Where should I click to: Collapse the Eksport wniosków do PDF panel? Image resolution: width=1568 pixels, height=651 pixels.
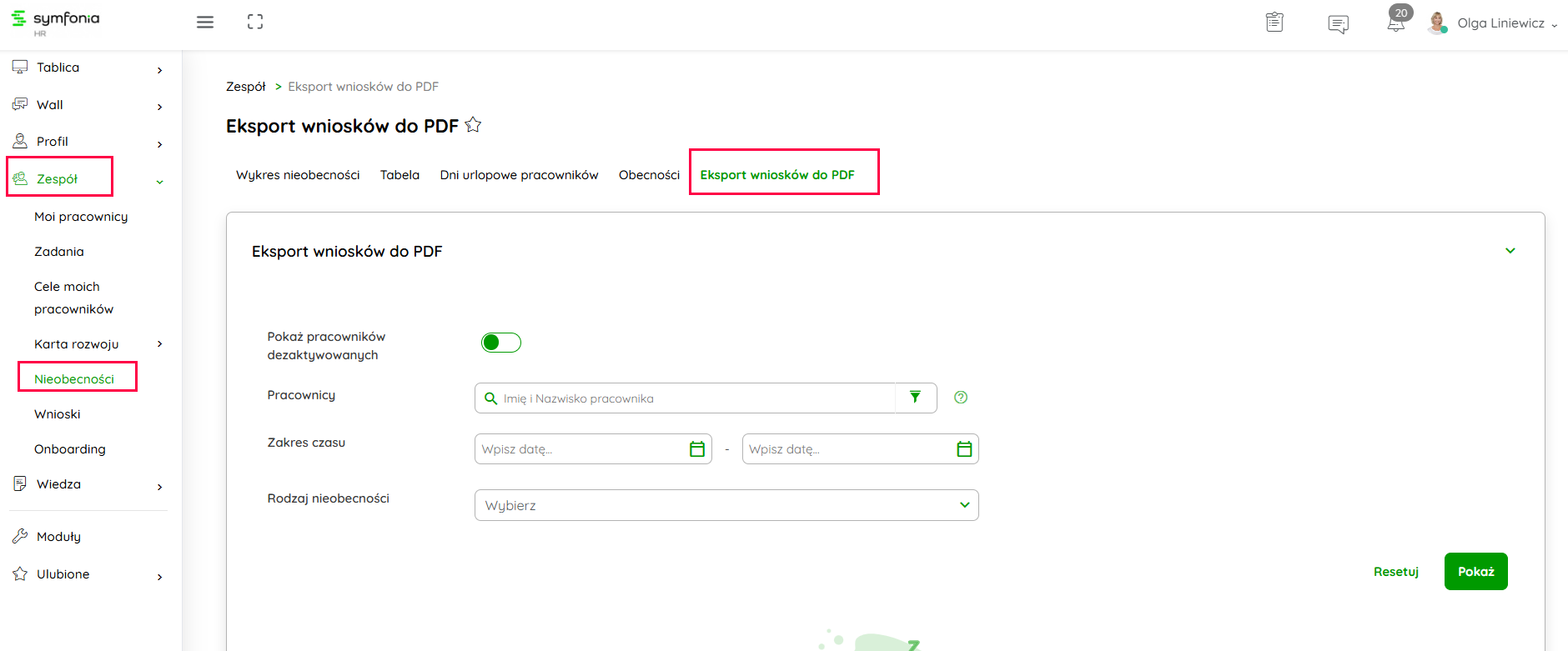[1510, 251]
